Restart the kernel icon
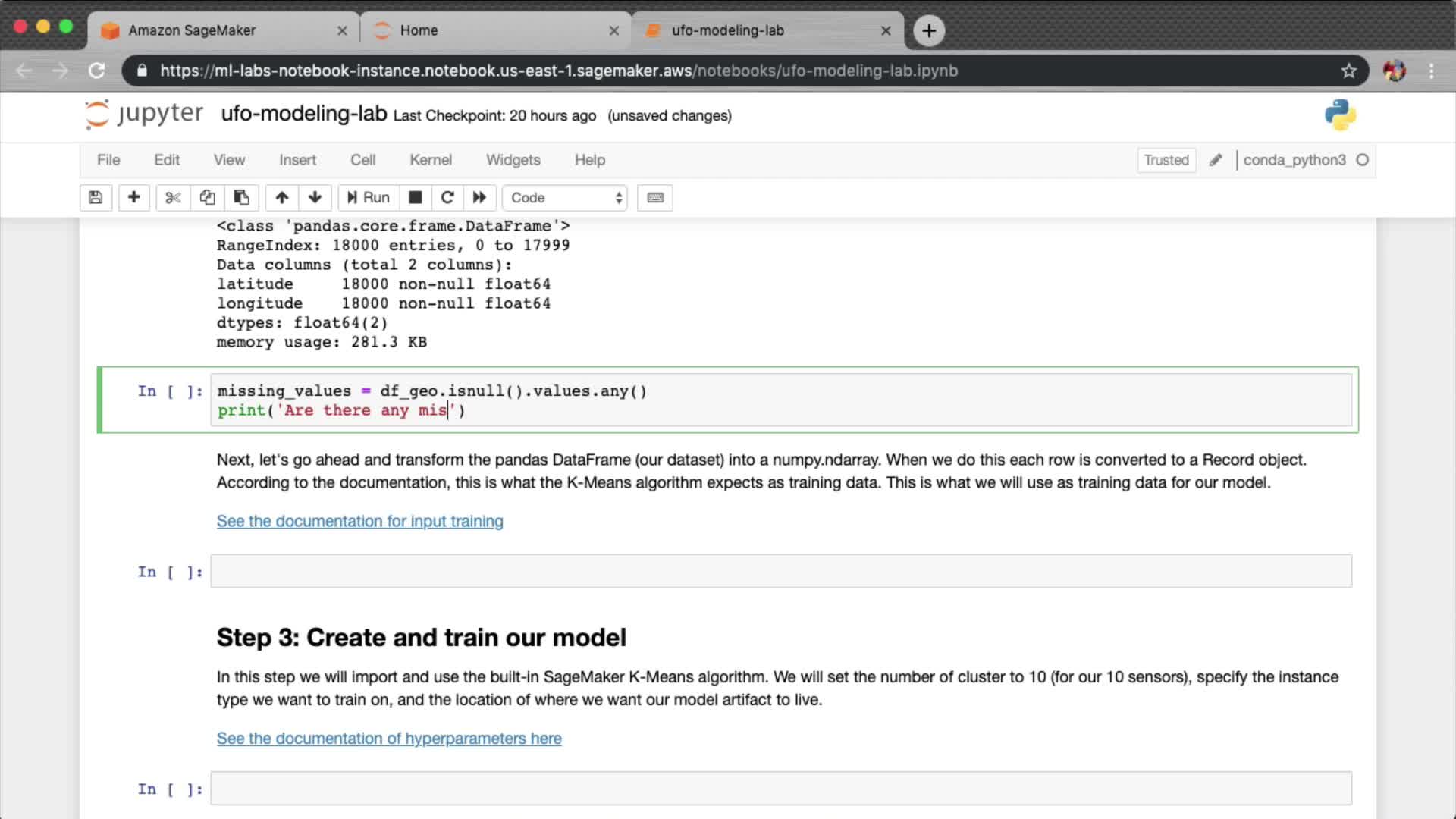 [447, 197]
